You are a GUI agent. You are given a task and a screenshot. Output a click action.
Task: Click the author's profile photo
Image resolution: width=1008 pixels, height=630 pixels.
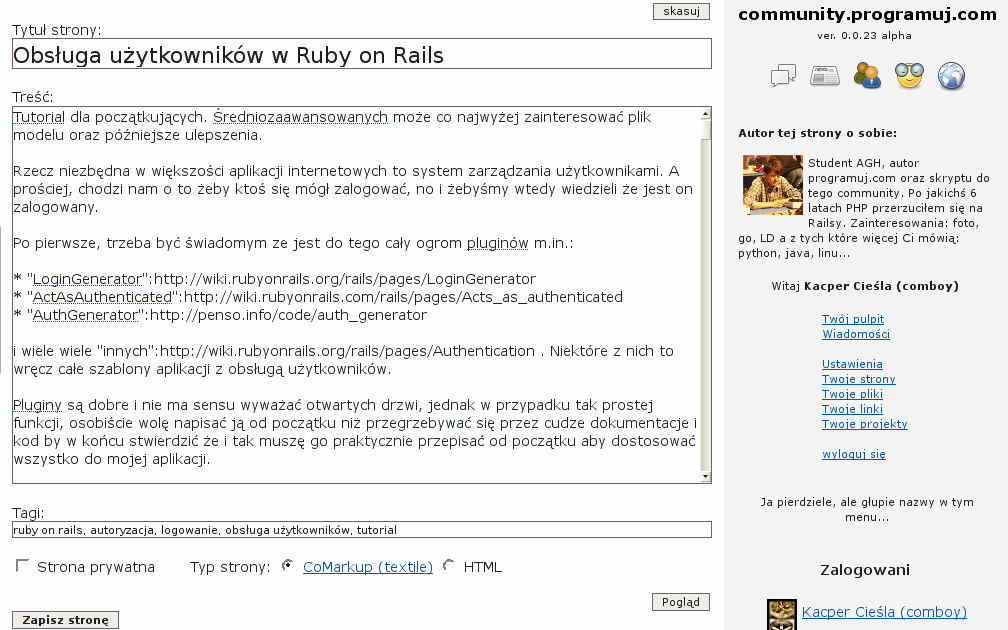pyautogui.click(x=773, y=184)
